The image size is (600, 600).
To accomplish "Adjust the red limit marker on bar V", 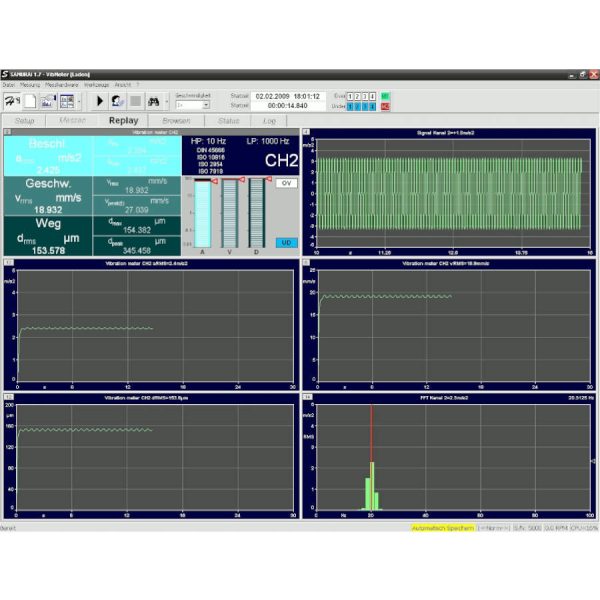I will pos(242,179).
